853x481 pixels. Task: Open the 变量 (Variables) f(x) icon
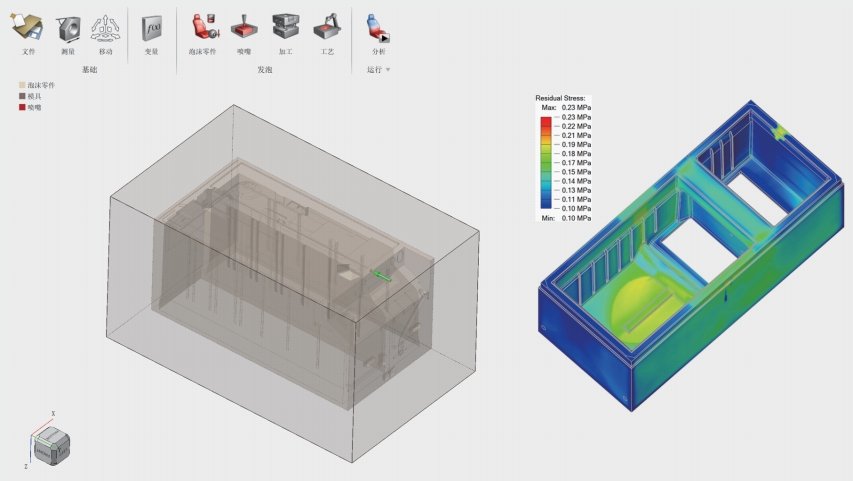pos(151,28)
